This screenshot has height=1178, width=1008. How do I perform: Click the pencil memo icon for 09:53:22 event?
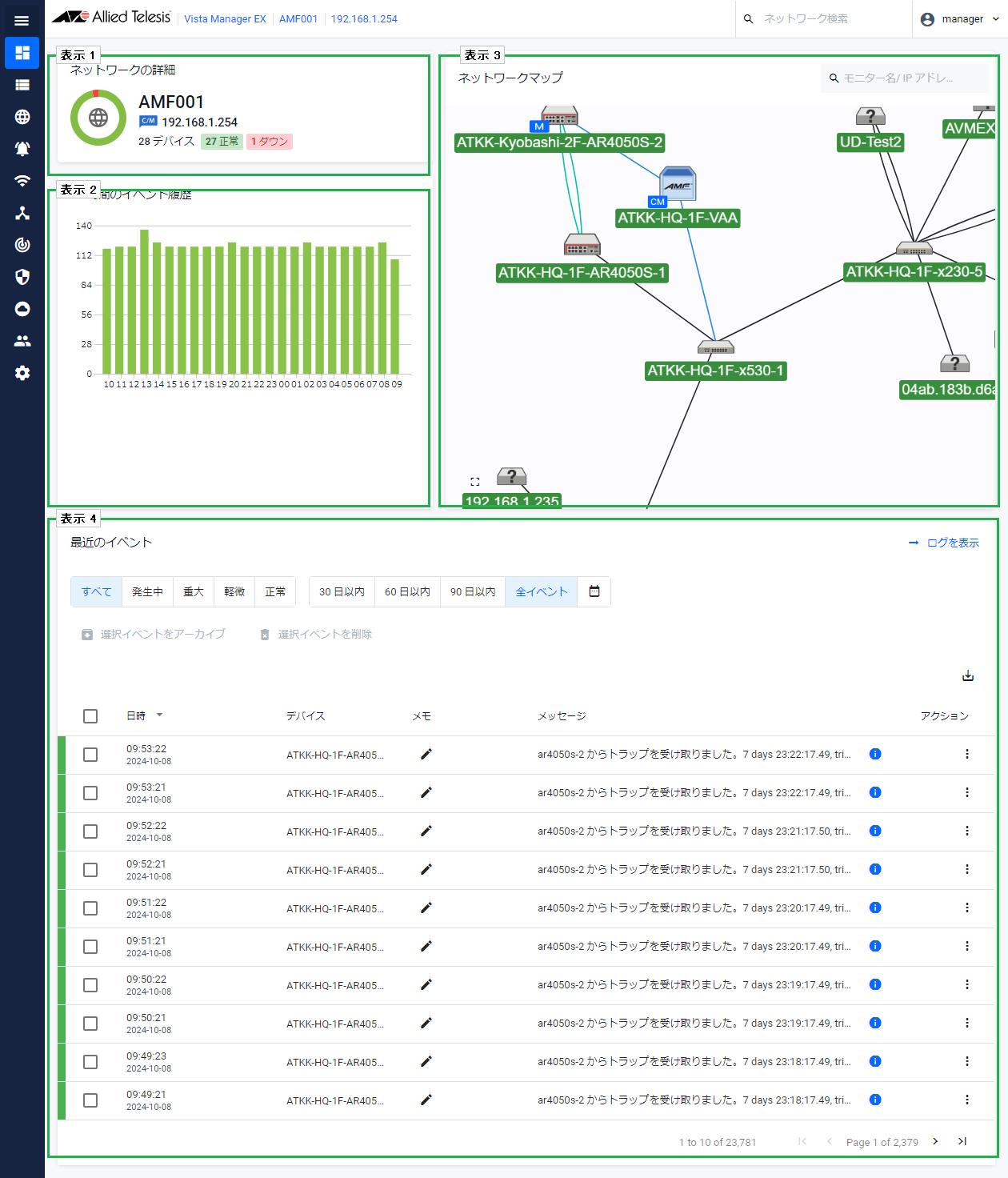click(426, 754)
